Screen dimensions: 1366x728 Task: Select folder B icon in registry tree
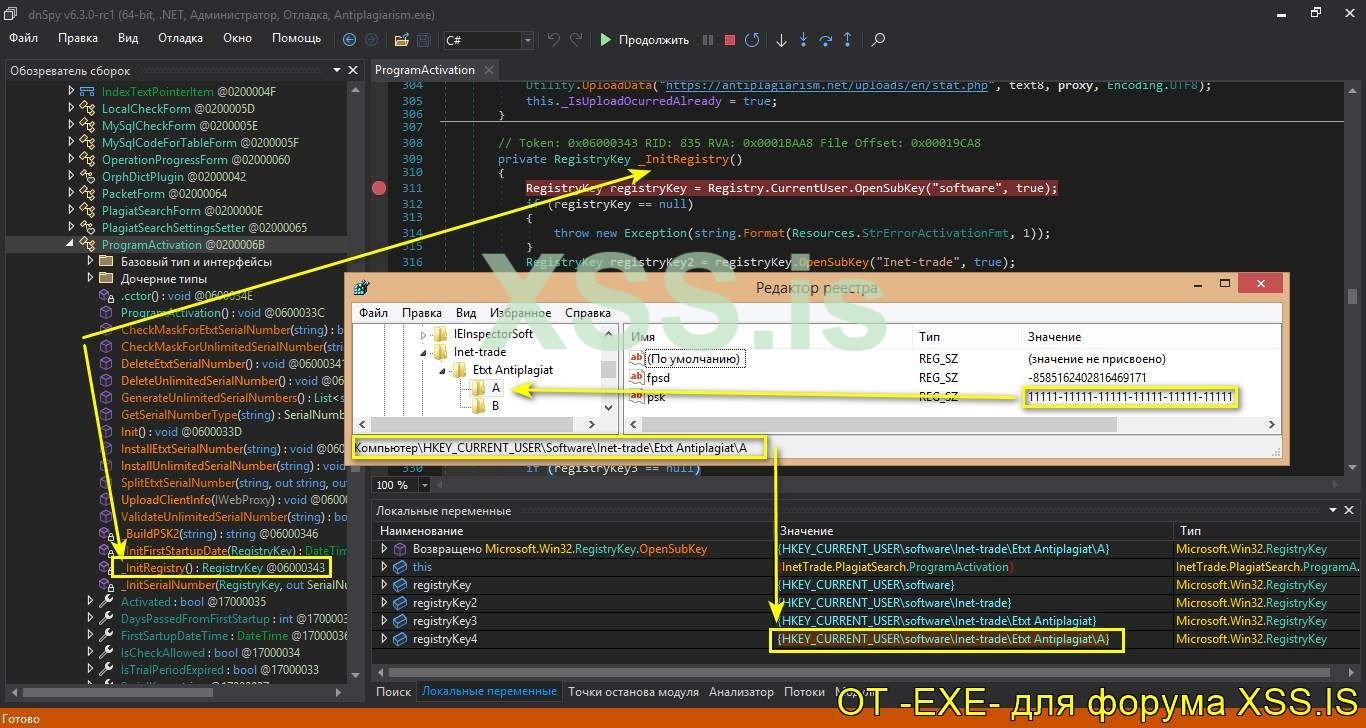tap(478, 406)
